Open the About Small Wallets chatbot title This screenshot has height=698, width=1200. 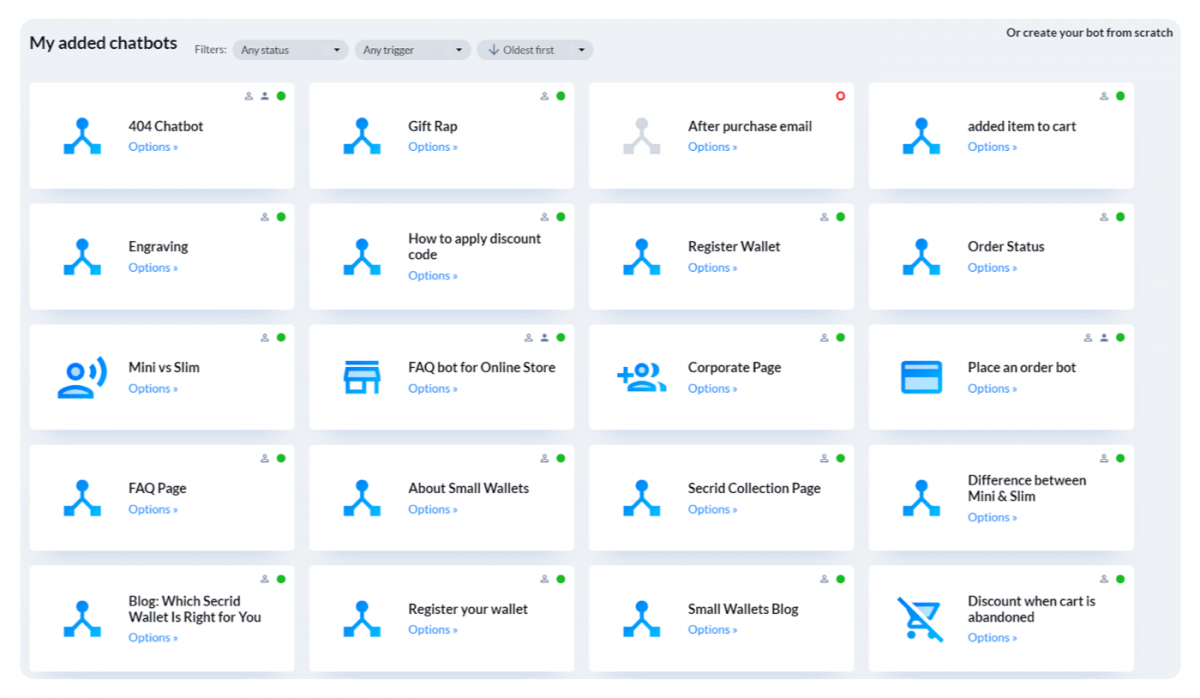468,488
